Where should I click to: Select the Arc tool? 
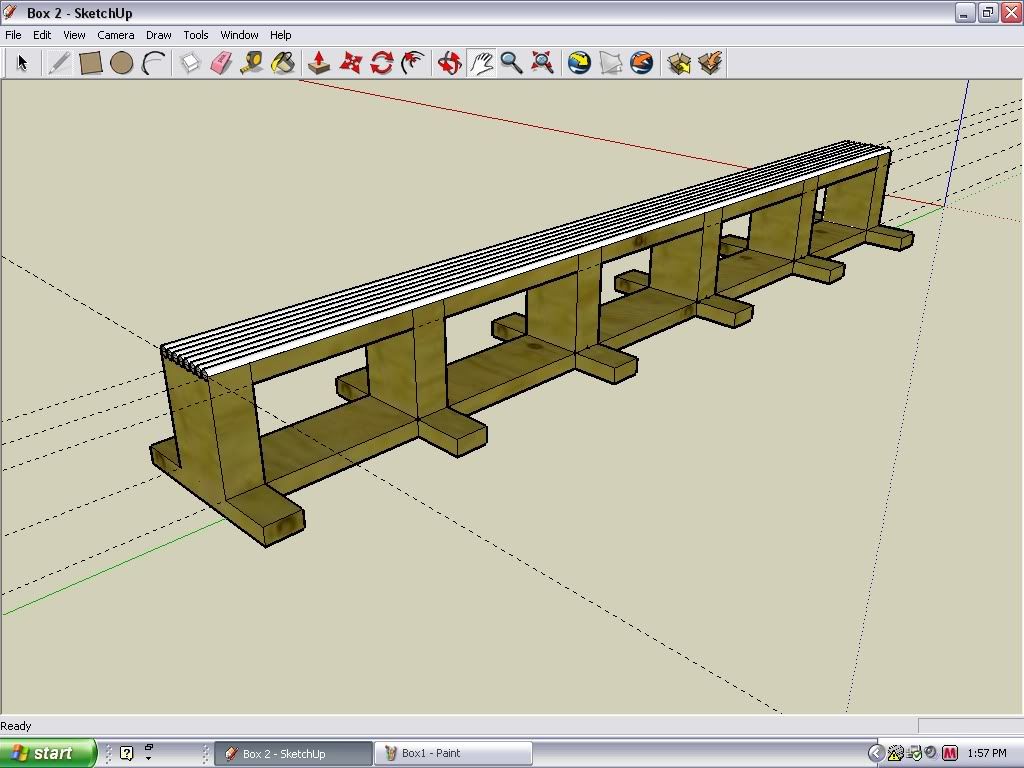153,63
